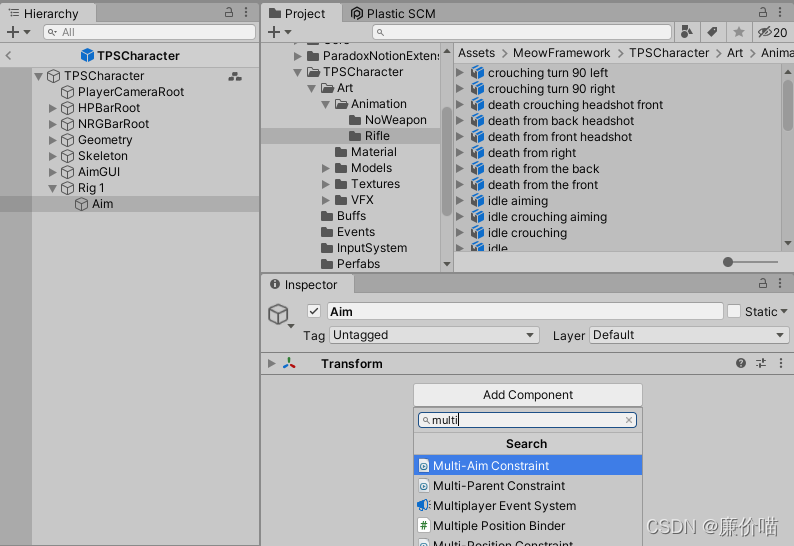Screen dimensions: 794x546
Task: Select Multiple Position Binder component
Action: 528,526
